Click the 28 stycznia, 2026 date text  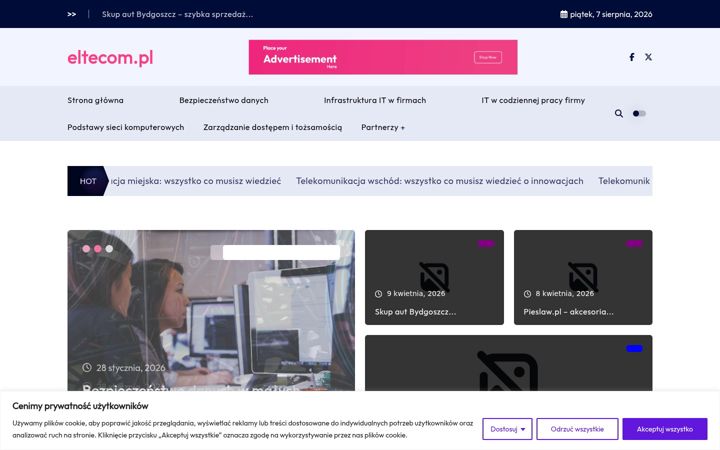click(x=131, y=368)
